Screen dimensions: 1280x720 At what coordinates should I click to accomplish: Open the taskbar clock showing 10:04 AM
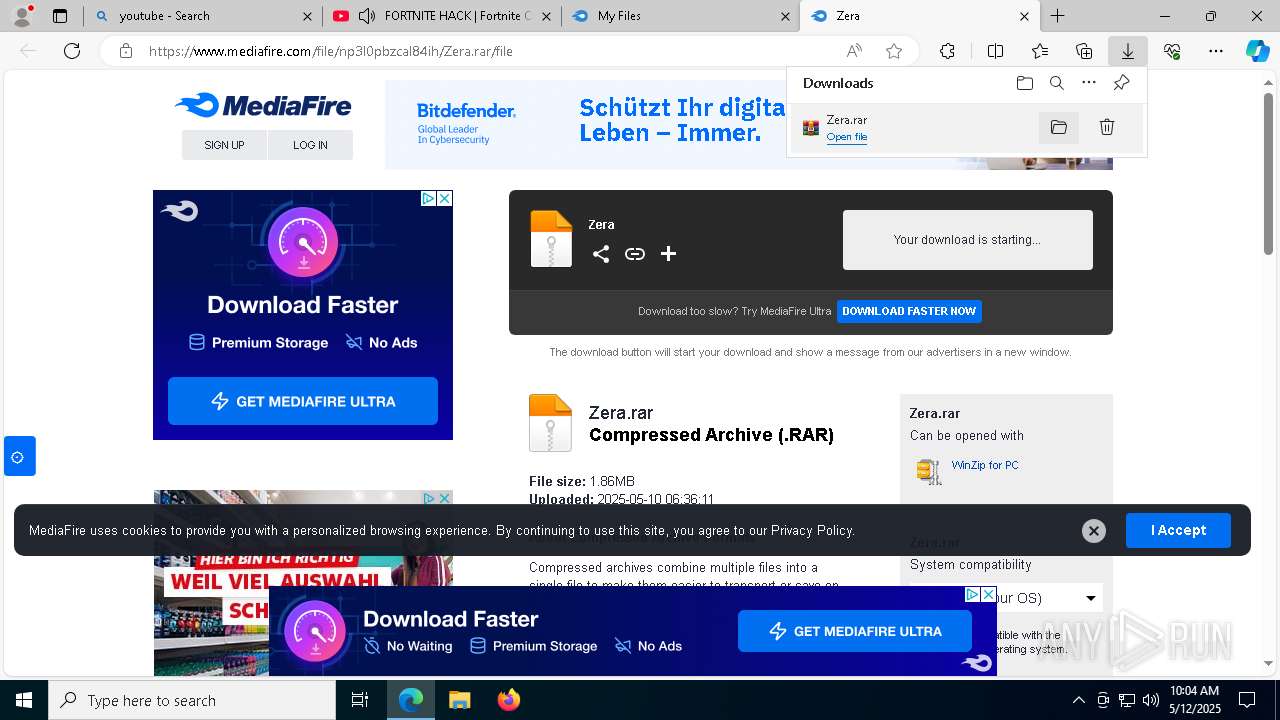pos(1195,700)
